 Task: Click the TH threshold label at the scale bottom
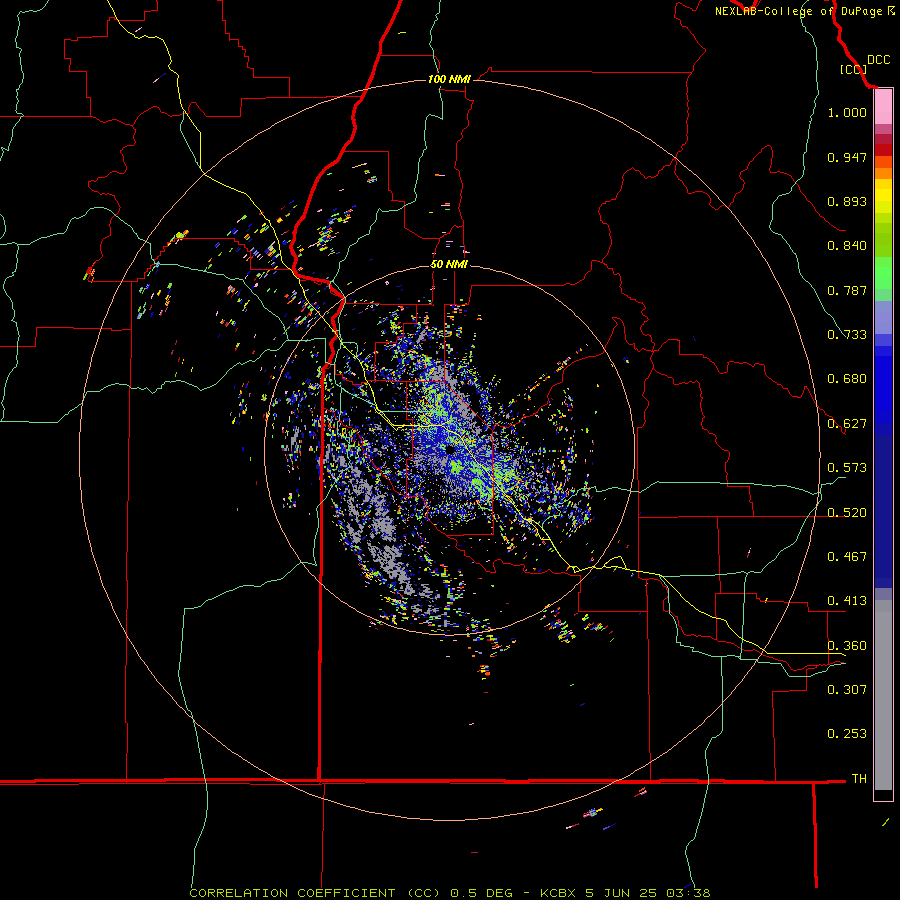pyautogui.click(x=859, y=779)
